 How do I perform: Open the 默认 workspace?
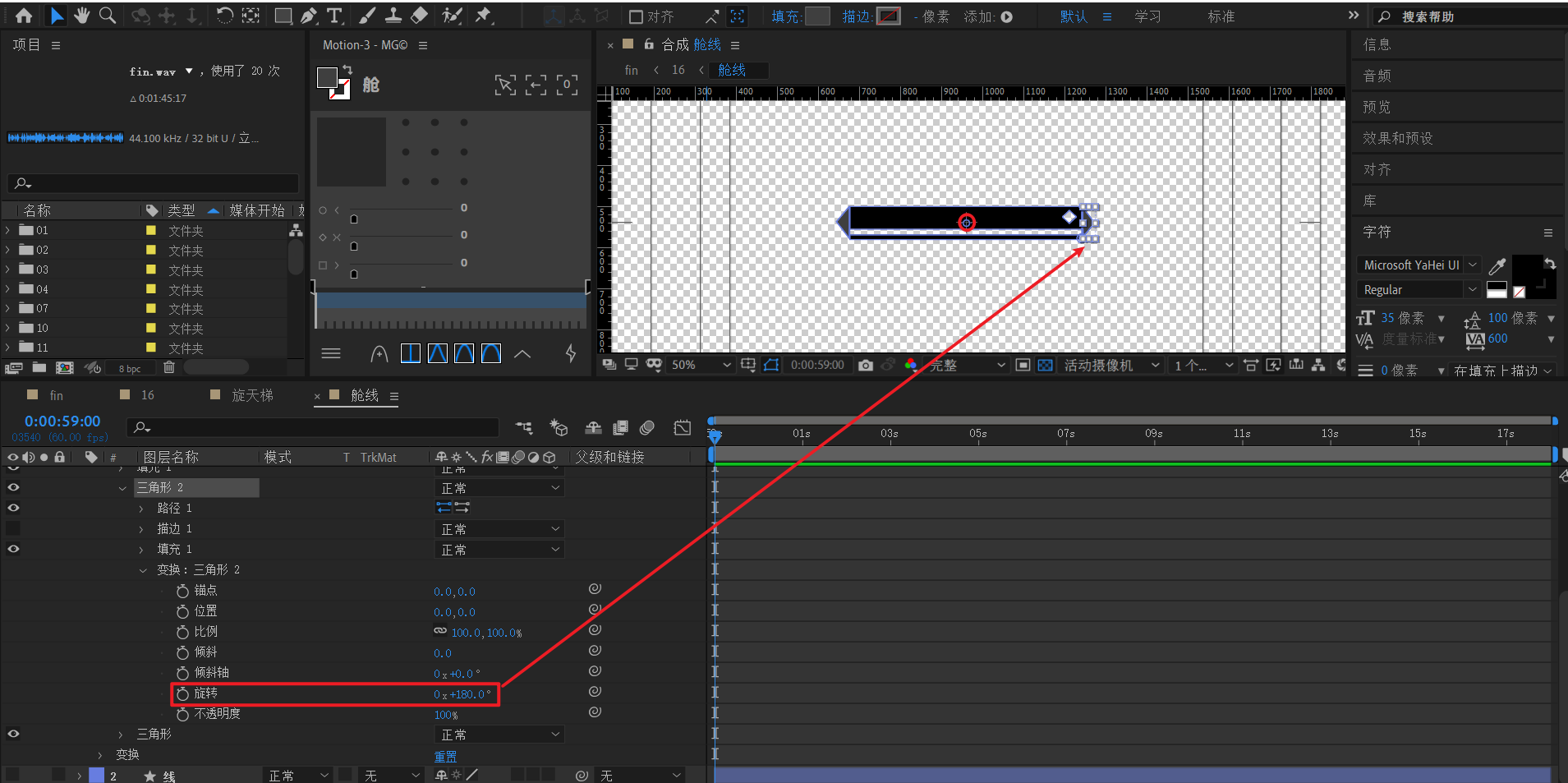click(1074, 16)
